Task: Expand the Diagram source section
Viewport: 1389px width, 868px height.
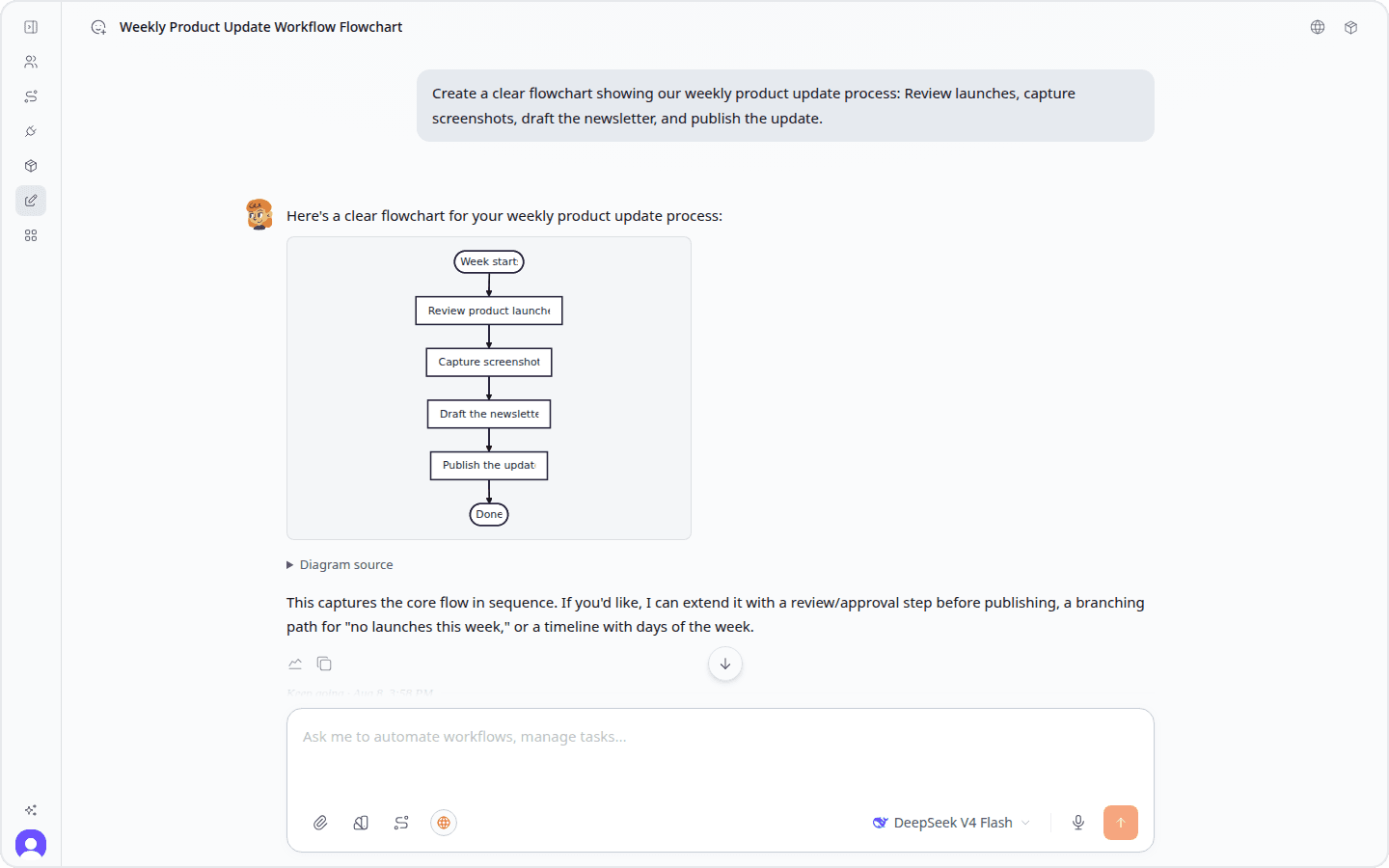Action: point(340,565)
